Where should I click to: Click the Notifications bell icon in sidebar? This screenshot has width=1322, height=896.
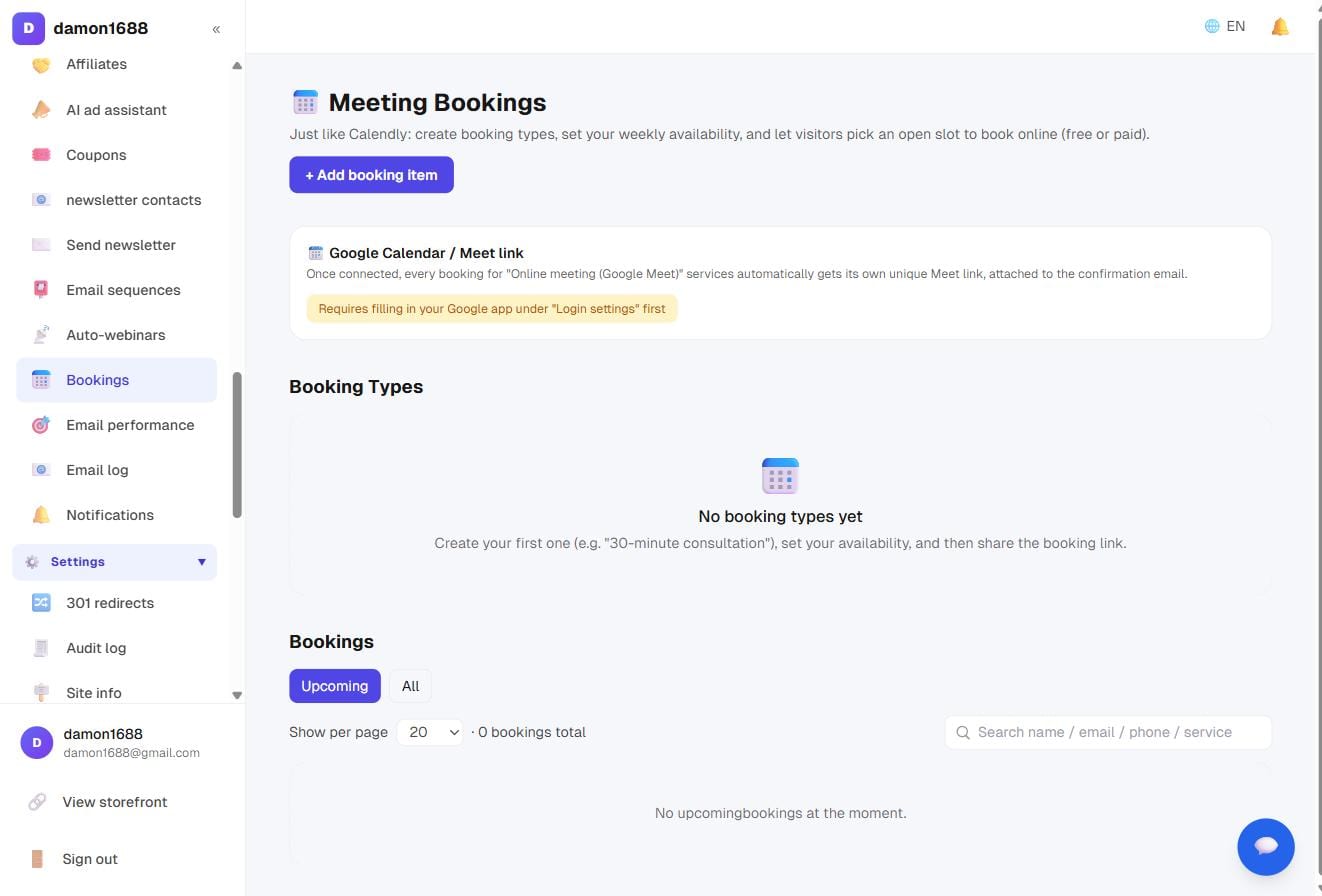coord(41,515)
